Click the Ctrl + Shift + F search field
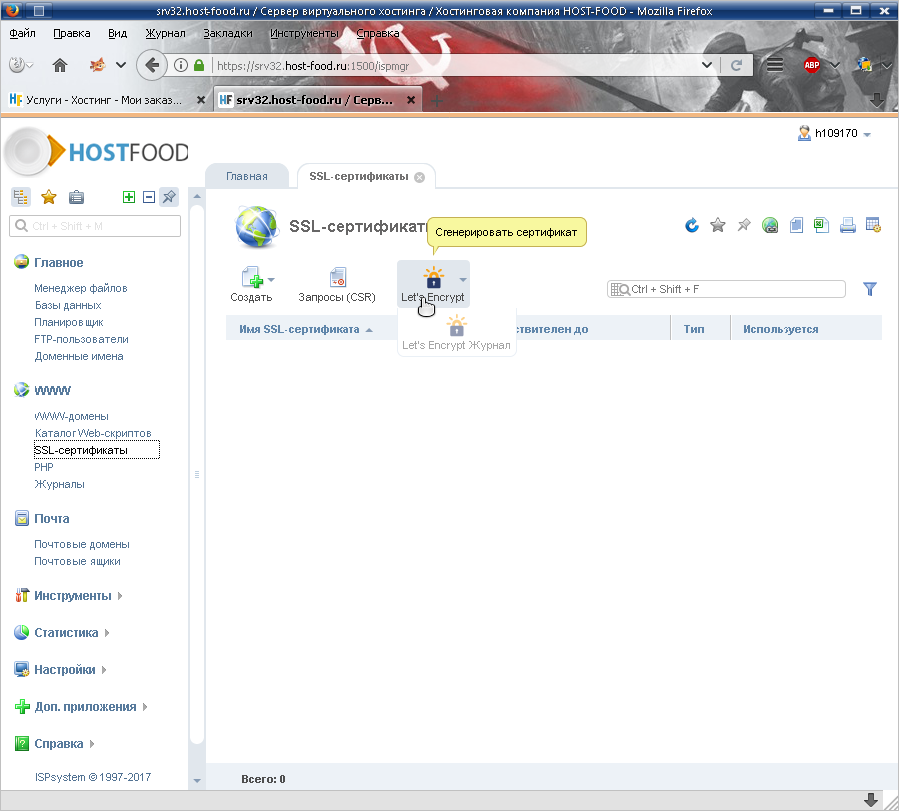This screenshot has width=899, height=811. (x=734, y=289)
